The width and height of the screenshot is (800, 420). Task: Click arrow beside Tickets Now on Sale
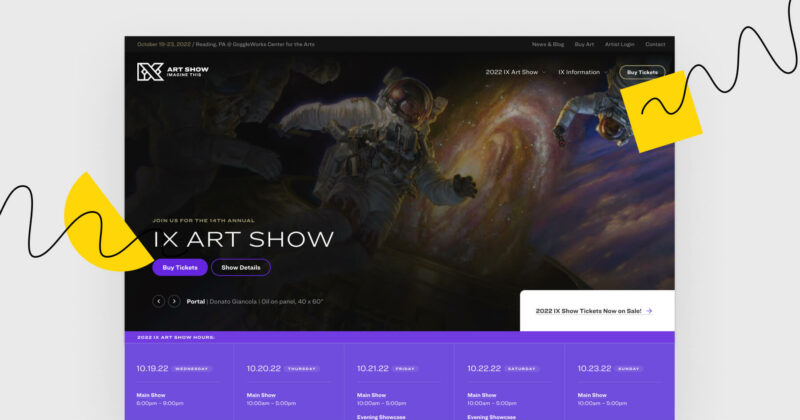click(x=649, y=311)
